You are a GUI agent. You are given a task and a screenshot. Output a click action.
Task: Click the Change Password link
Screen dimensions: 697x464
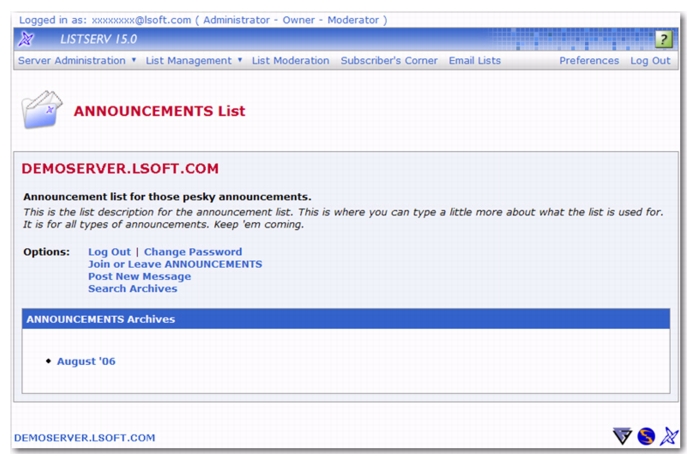coord(193,252)
